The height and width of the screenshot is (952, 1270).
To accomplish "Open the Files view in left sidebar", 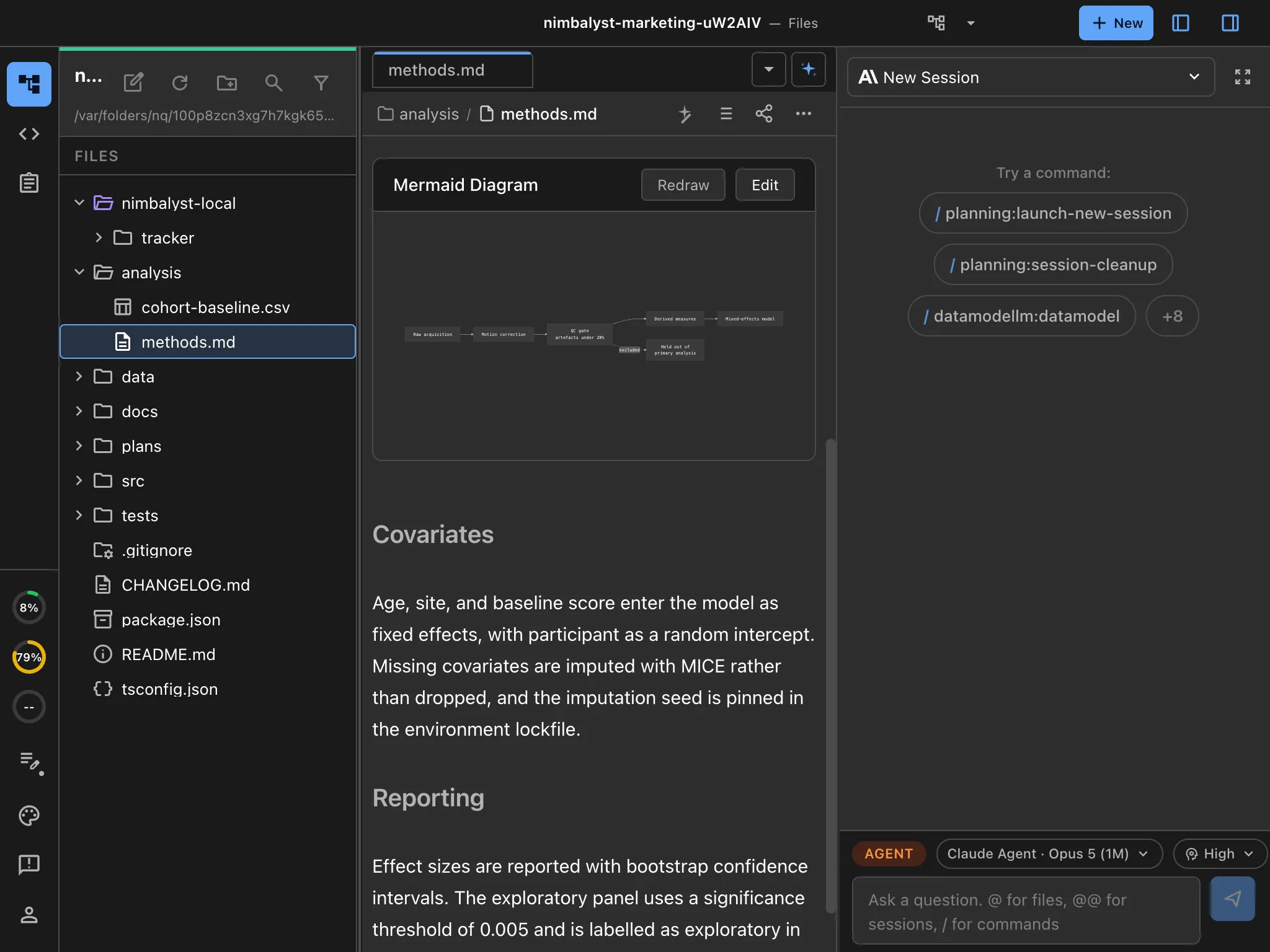I will pyautogui.click(x=29, y=84).
